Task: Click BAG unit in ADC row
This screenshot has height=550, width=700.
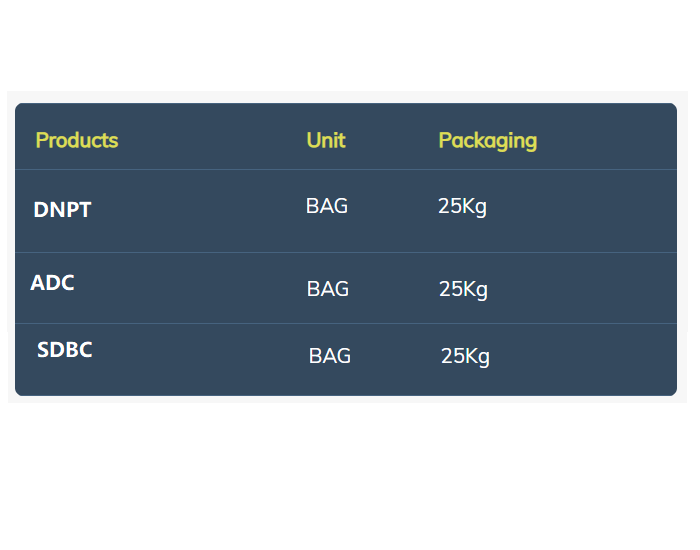Action: coord(328,289)
